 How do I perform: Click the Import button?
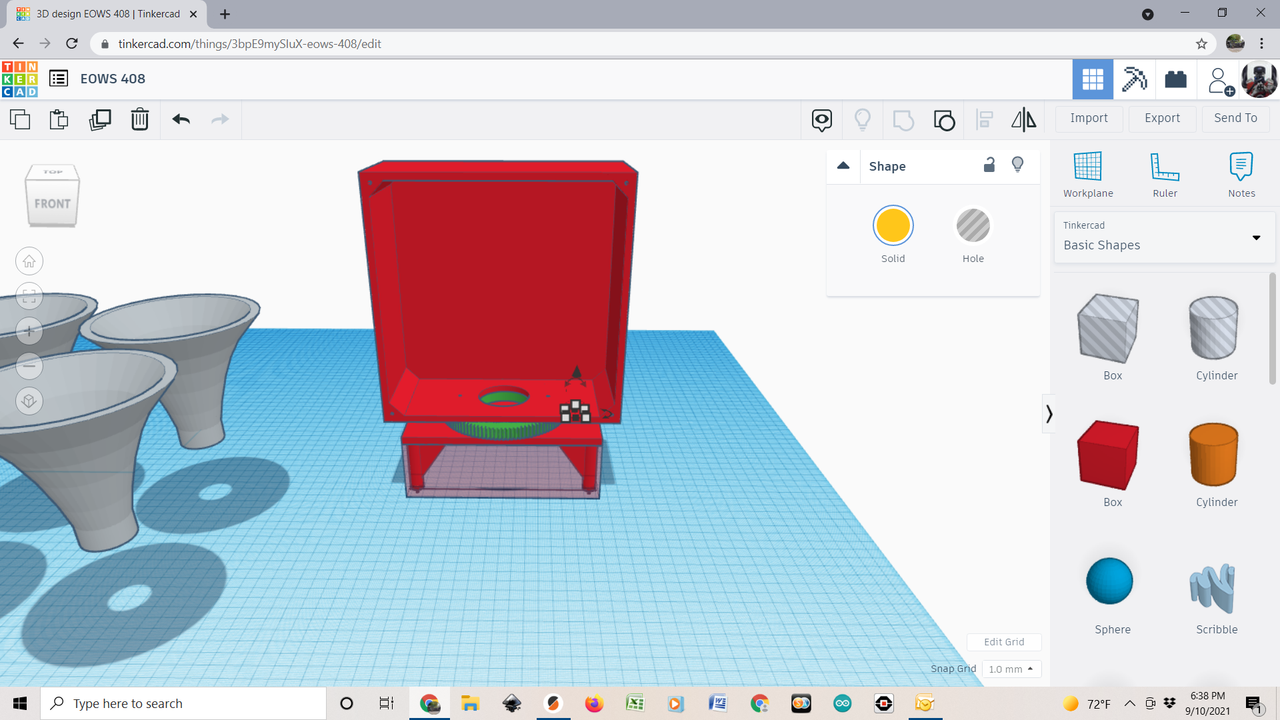[1089, 118]
